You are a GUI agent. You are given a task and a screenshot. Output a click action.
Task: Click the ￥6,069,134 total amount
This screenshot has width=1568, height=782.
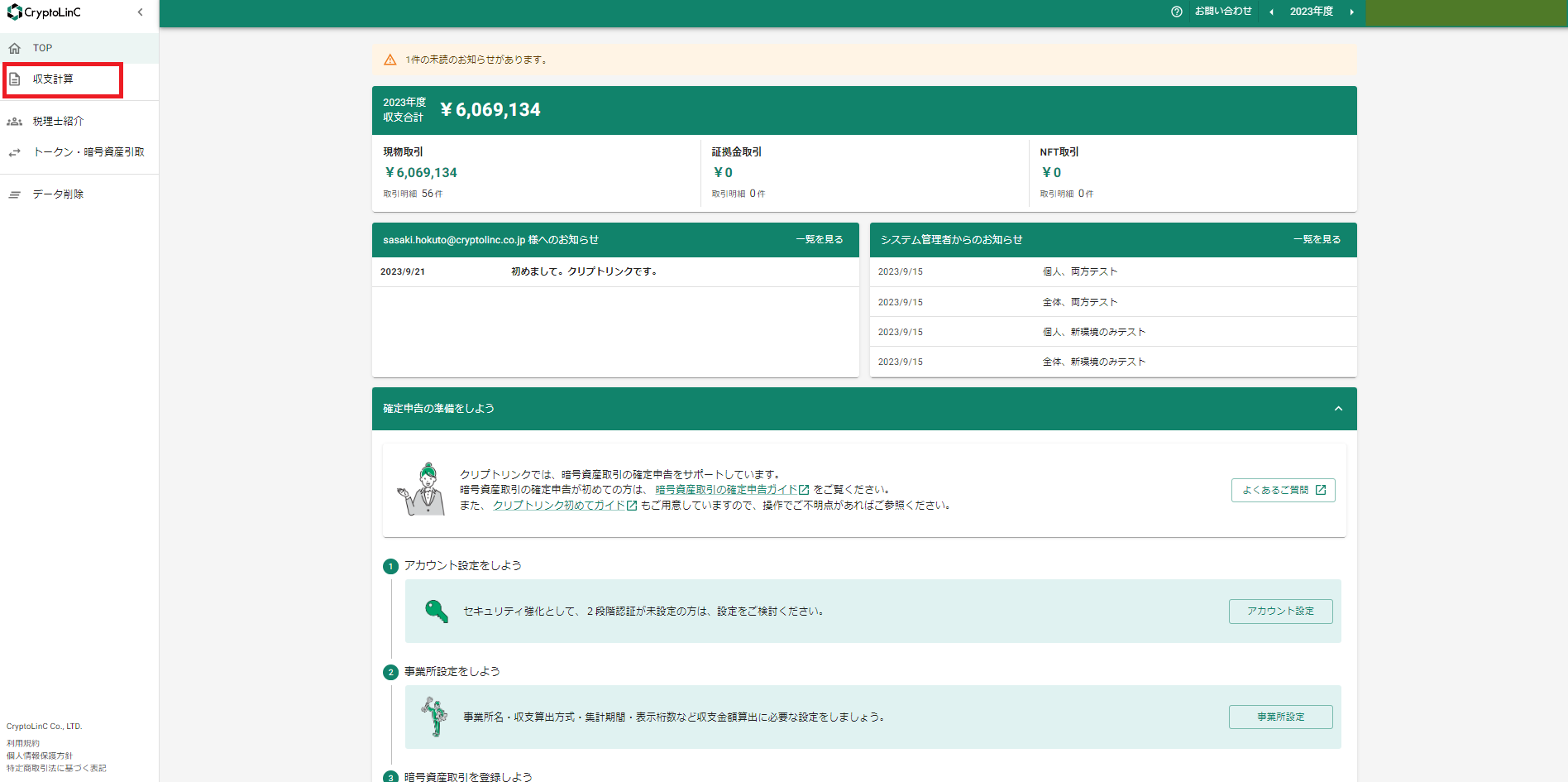490,110
